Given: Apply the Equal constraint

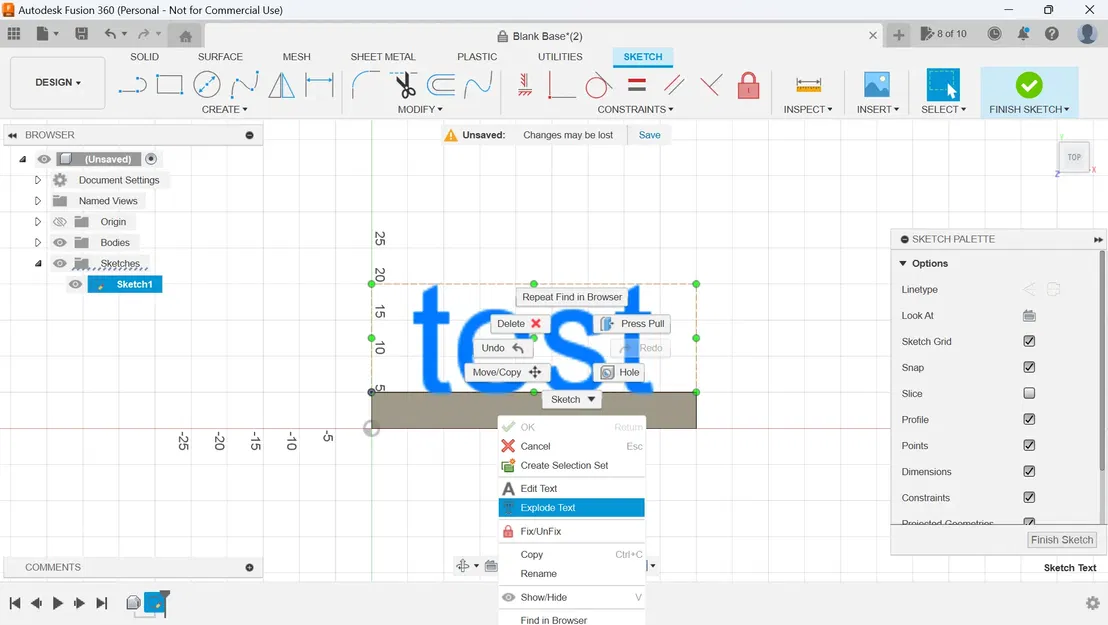Looking at the screenshot, I should pyautogui.click(x=637, y=86).
